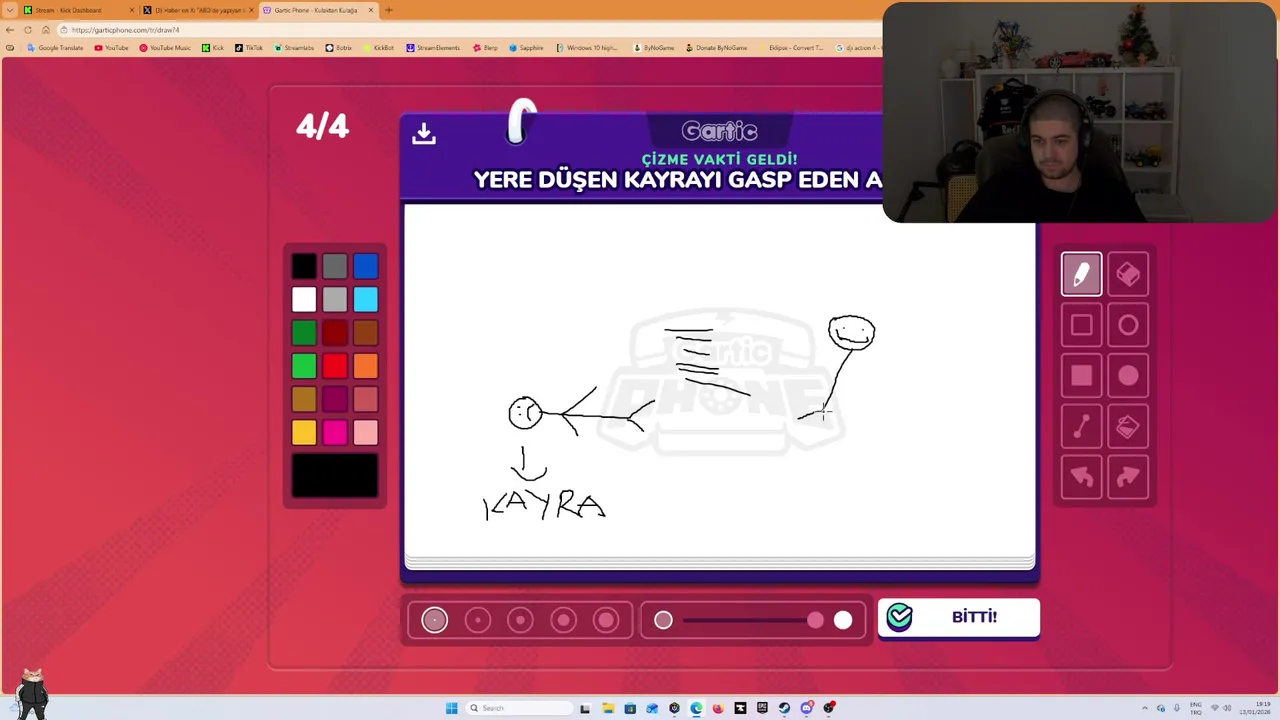Pick the black color swatch
The height and width of the screenshot is (720, 1280).
[x=304, y=266]
